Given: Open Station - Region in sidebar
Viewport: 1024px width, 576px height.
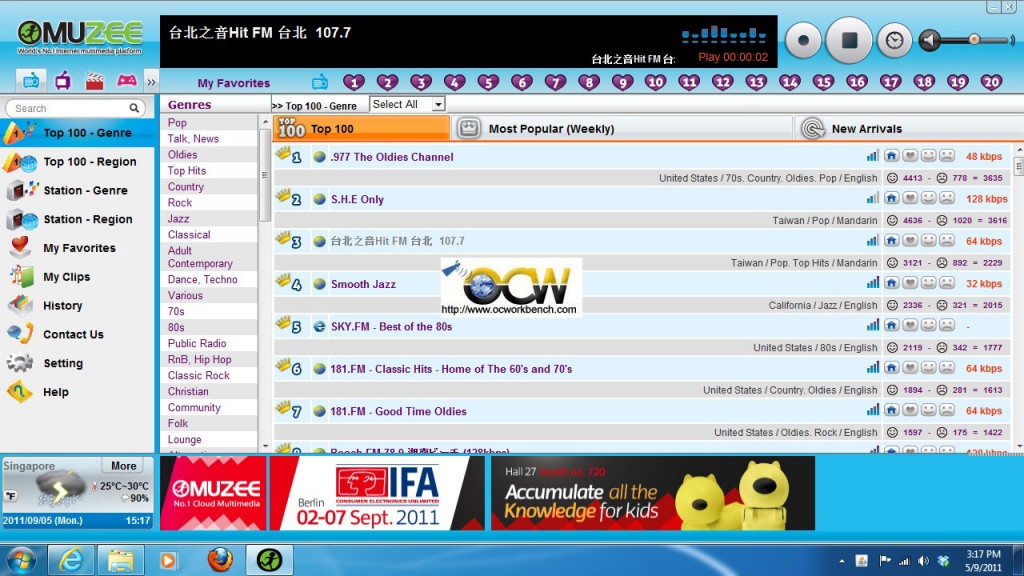Looking at the screenshot, I should tap(77, 219).
